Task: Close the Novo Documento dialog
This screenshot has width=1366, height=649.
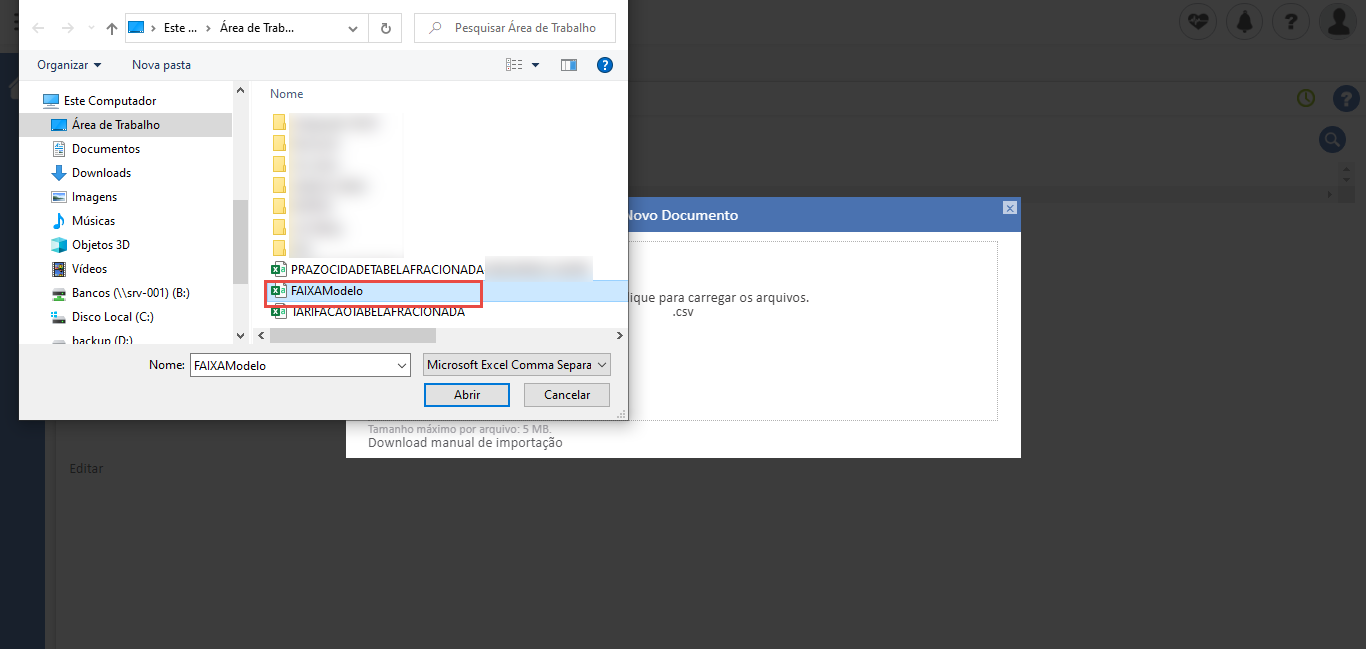Action: [x=1009, y=208]
